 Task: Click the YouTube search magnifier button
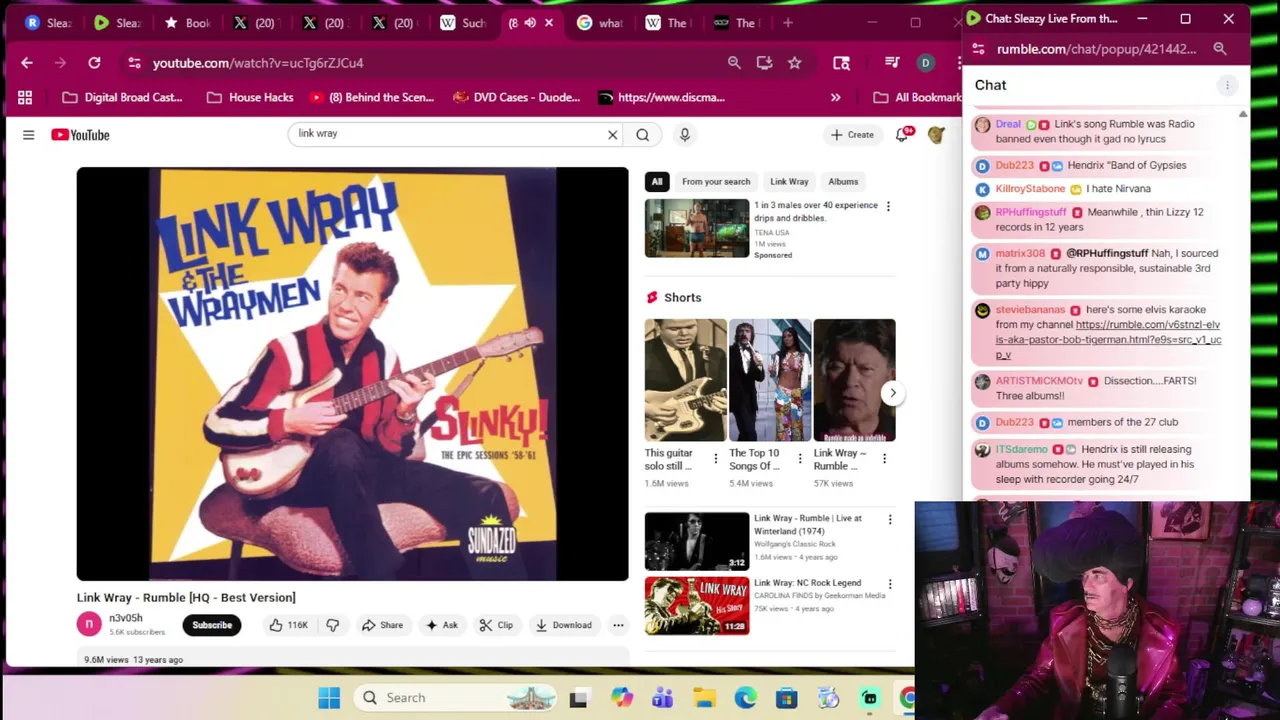coord(643,135)
